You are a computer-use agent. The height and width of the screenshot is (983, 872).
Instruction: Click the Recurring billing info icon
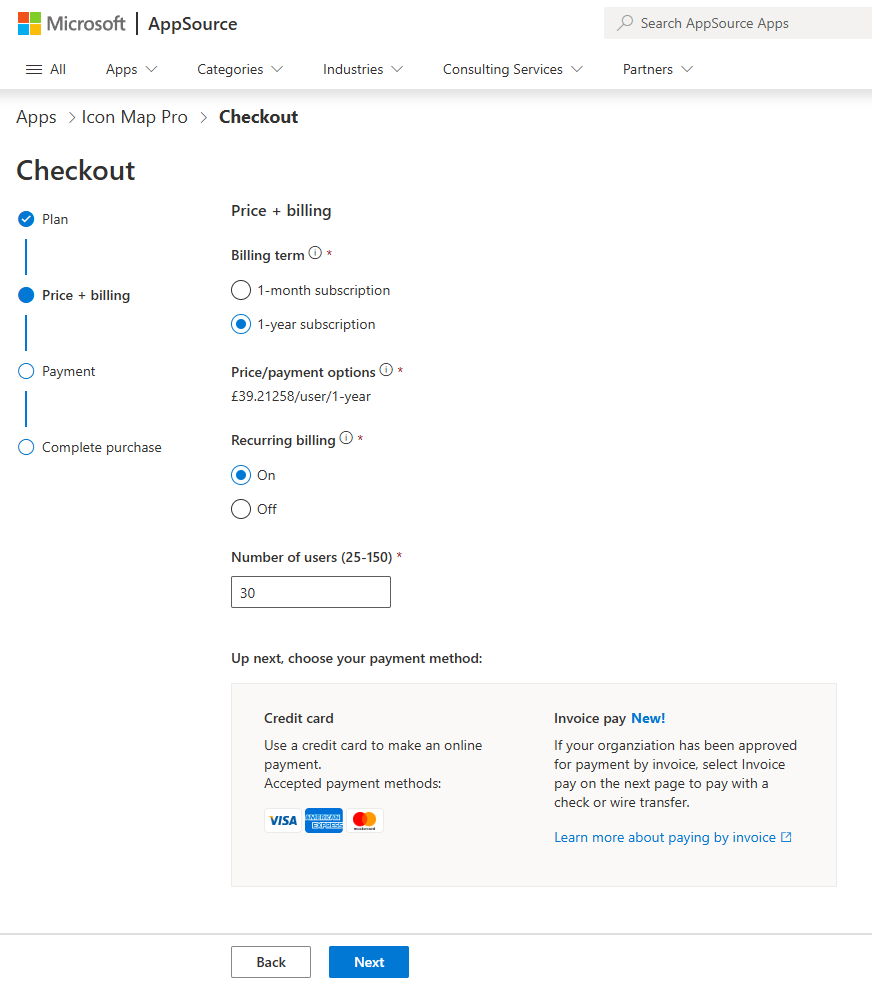coord(346,438)
